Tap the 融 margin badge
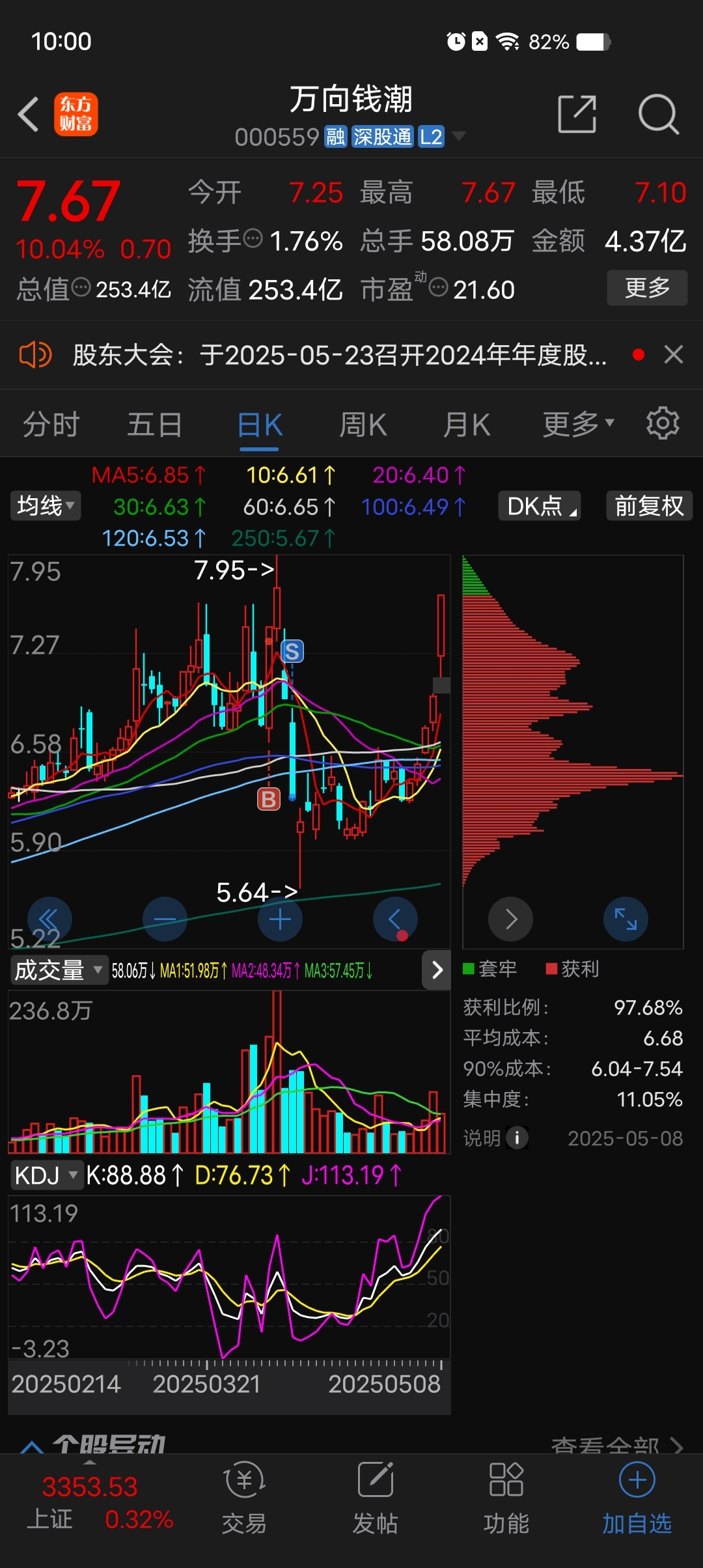Viewport: 703px width, 1568px height. pyautogui.click(x=336, y=137)
